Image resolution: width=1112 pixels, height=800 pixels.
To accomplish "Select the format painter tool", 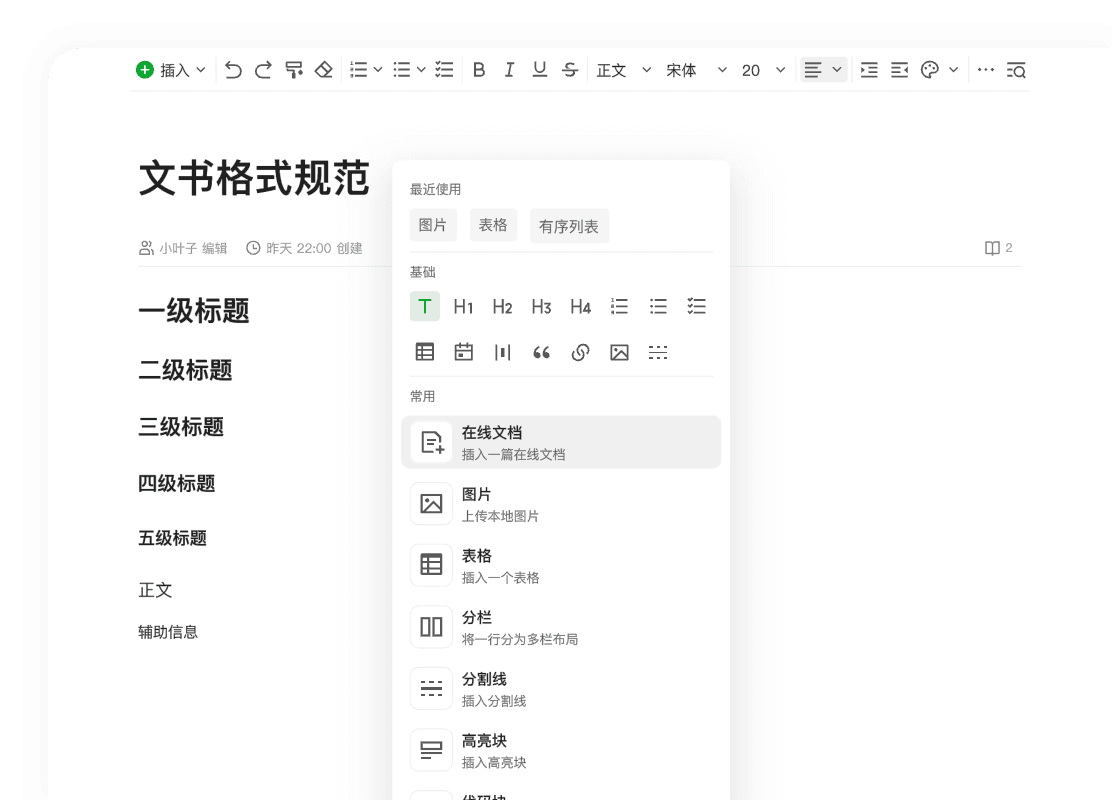I will 294,70.
